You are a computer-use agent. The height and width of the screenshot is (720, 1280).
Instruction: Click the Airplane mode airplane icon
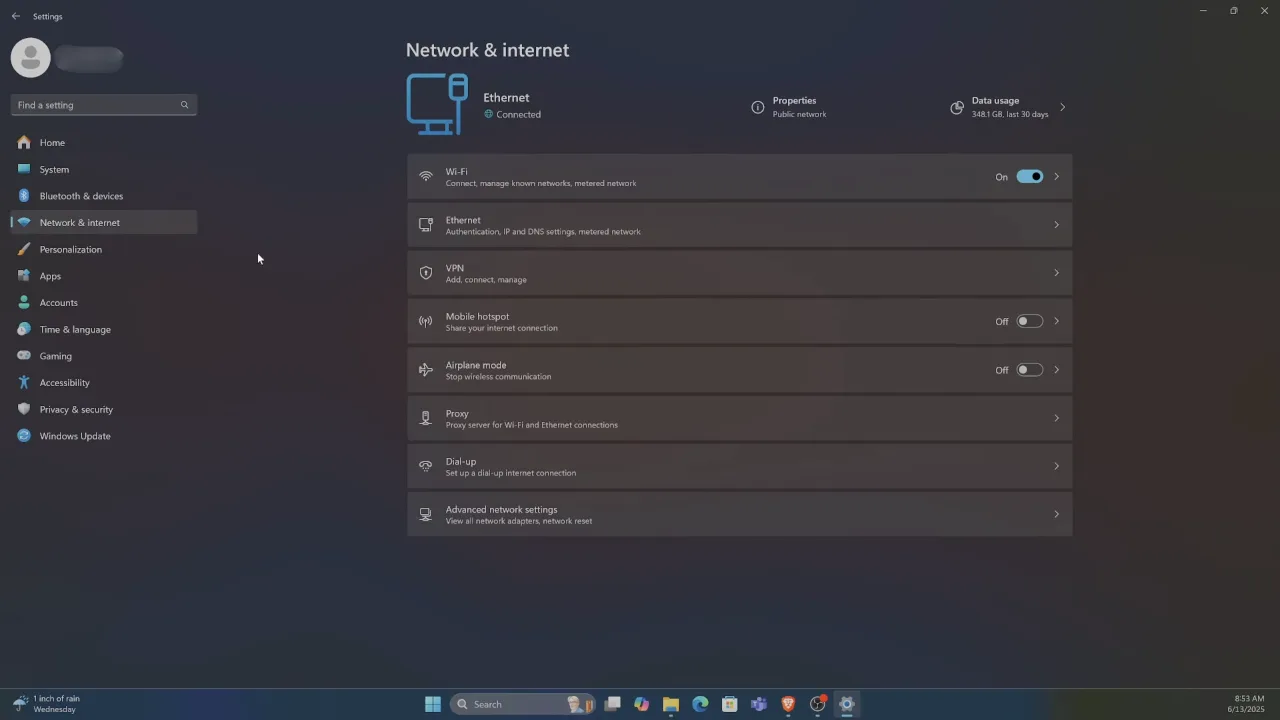tap(426, 369)
